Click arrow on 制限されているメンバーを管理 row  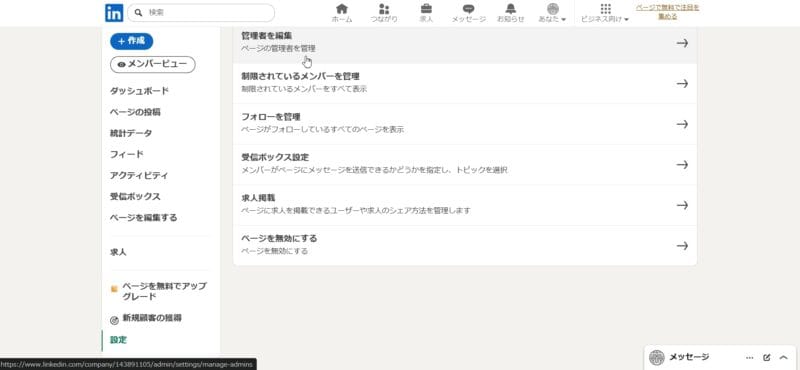coord(682,84)
